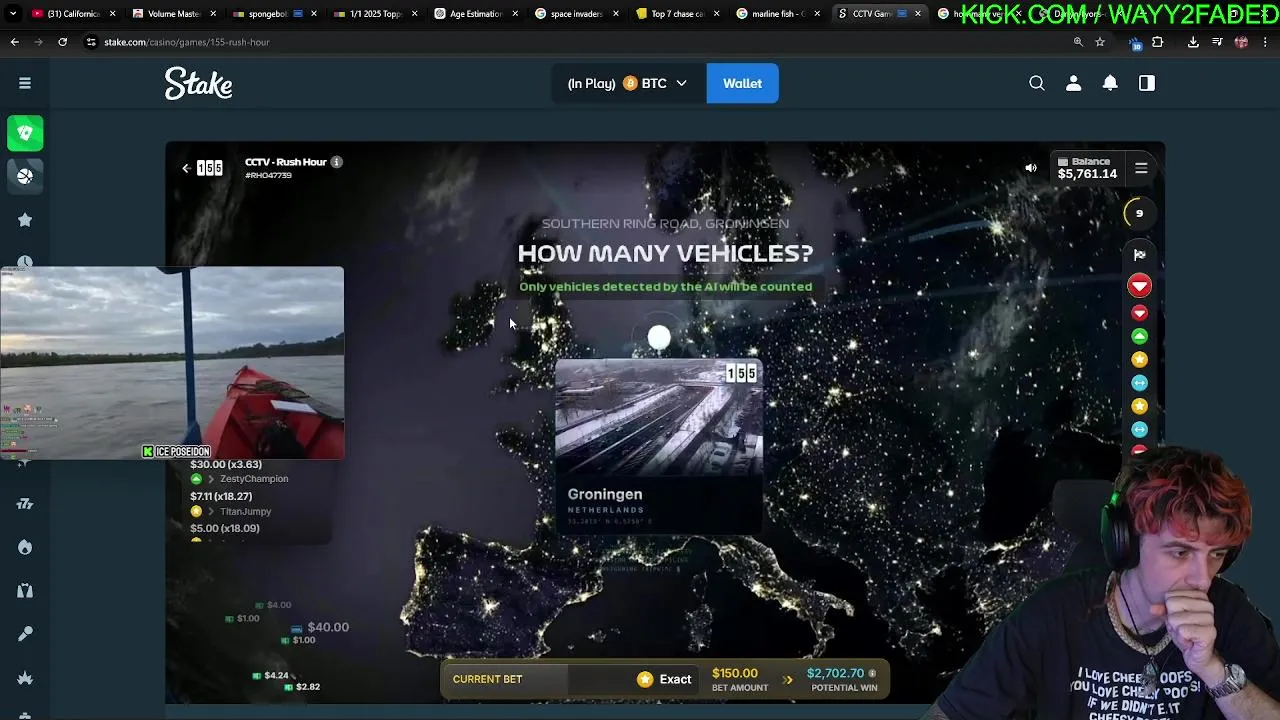Open the flame Hot games sidebar icon
Screen dimensions: 1280x720
[25, 547]
